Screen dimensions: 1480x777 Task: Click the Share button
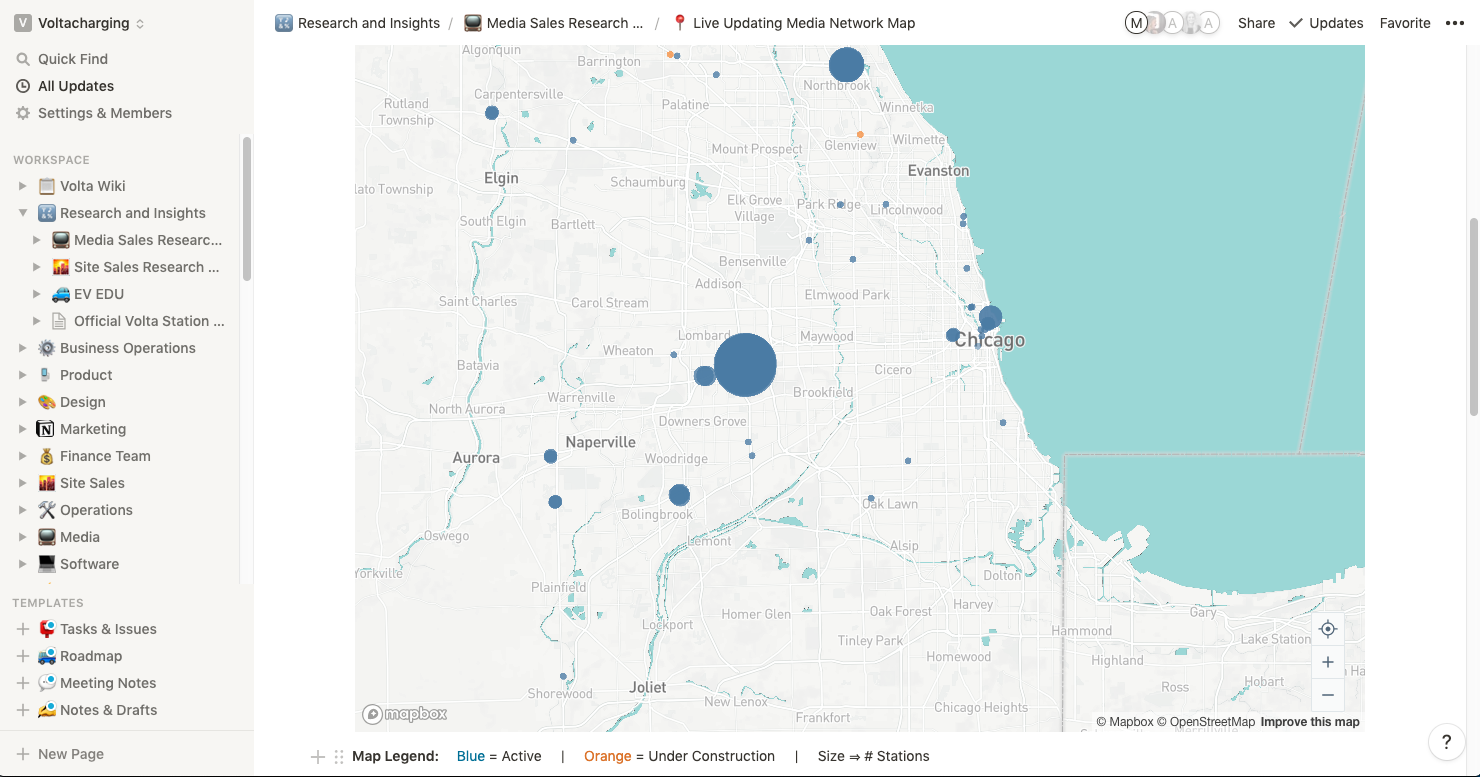[1256, 23]
